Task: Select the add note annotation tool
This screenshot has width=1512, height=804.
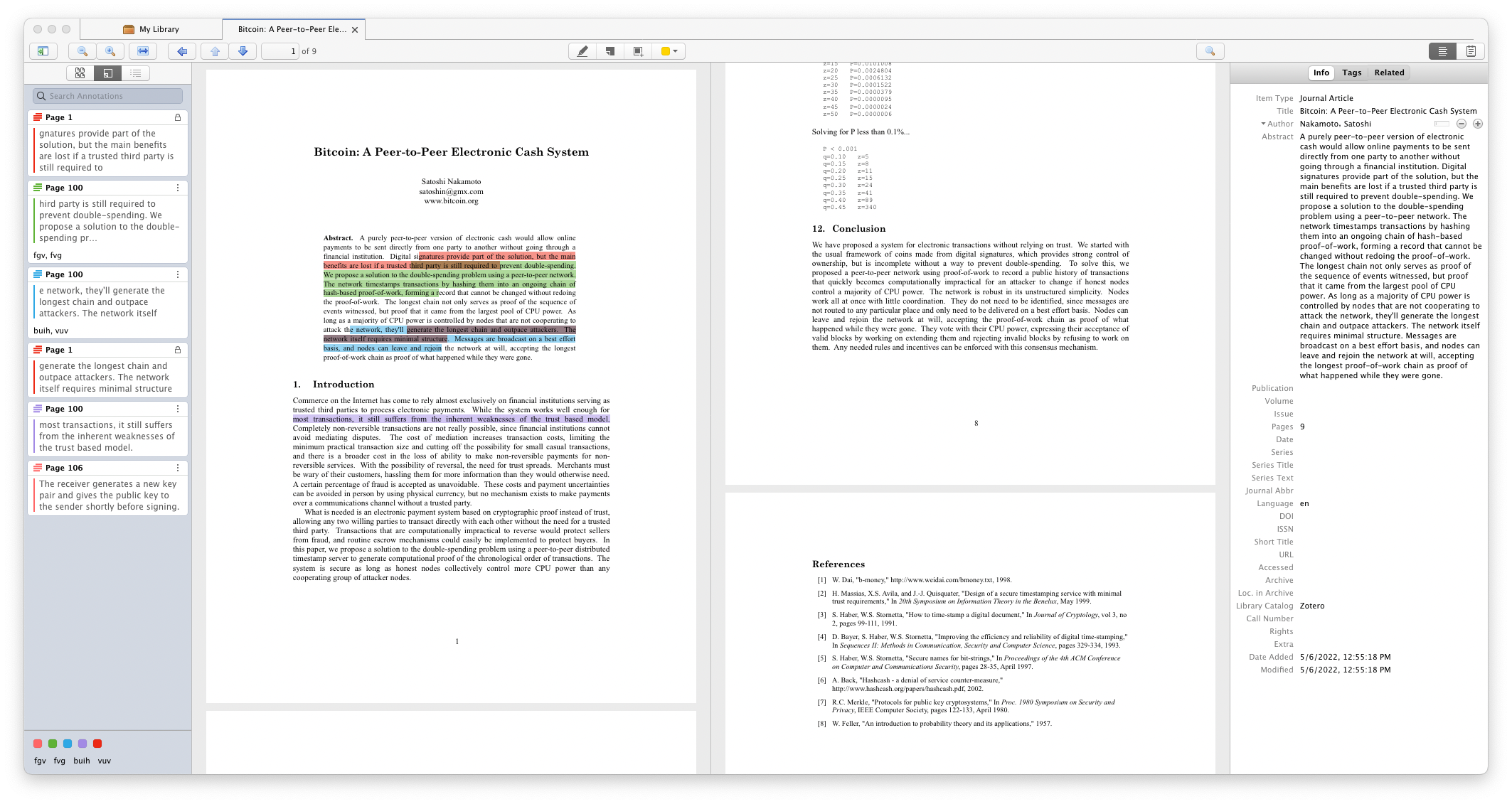Action: point(610,50)
